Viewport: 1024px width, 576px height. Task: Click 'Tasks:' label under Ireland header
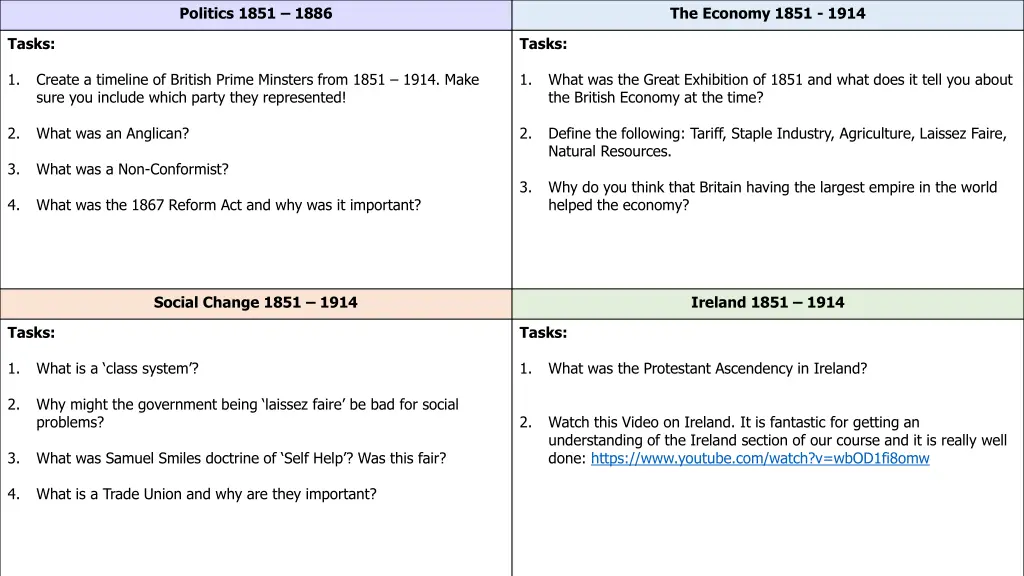pyautogui.click(x=543, y=333)
